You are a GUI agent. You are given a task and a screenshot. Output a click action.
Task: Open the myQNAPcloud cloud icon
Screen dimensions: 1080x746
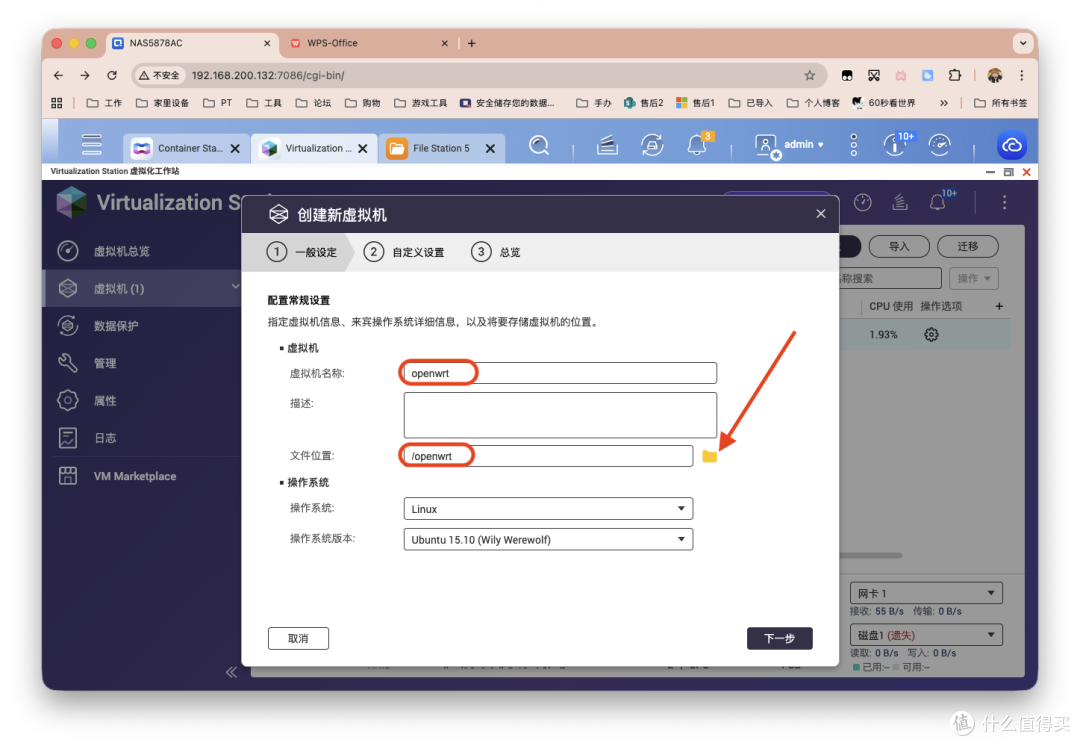click(x=1012, y=145)
